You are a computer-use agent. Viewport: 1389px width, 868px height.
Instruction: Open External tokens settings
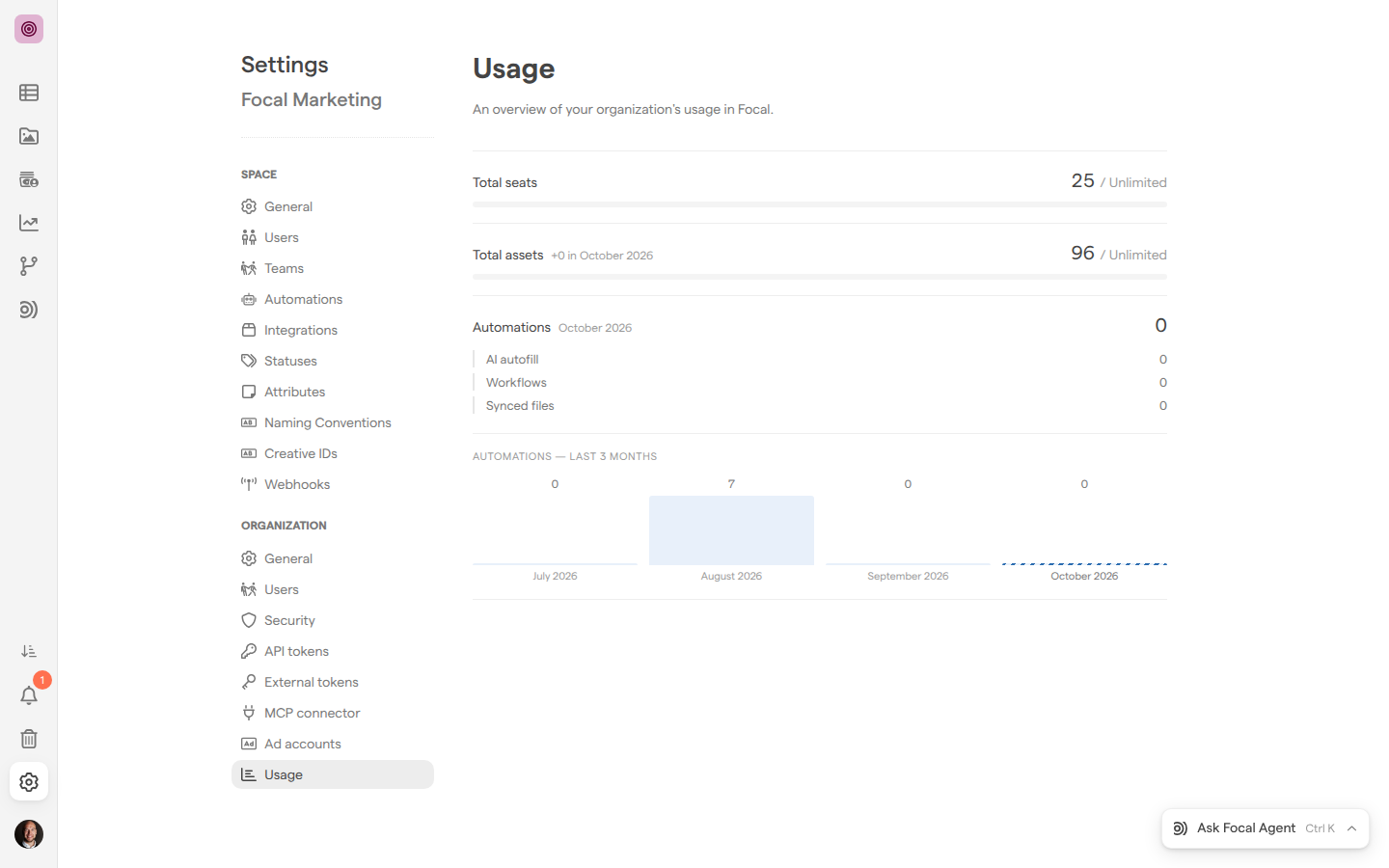(x=333, y=682)
